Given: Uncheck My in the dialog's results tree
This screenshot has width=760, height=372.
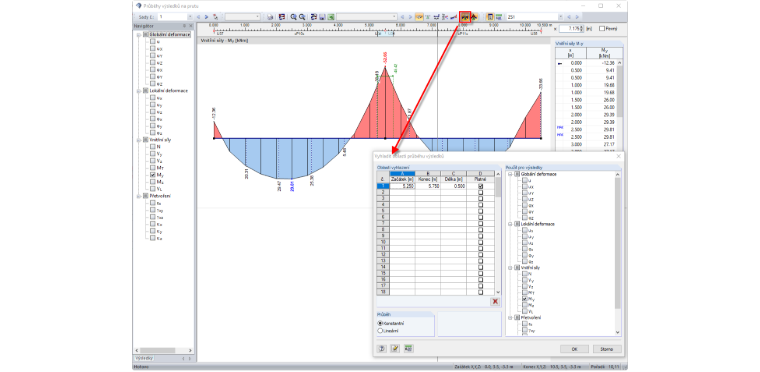Looking at the screenshot, I should [525, 300].
